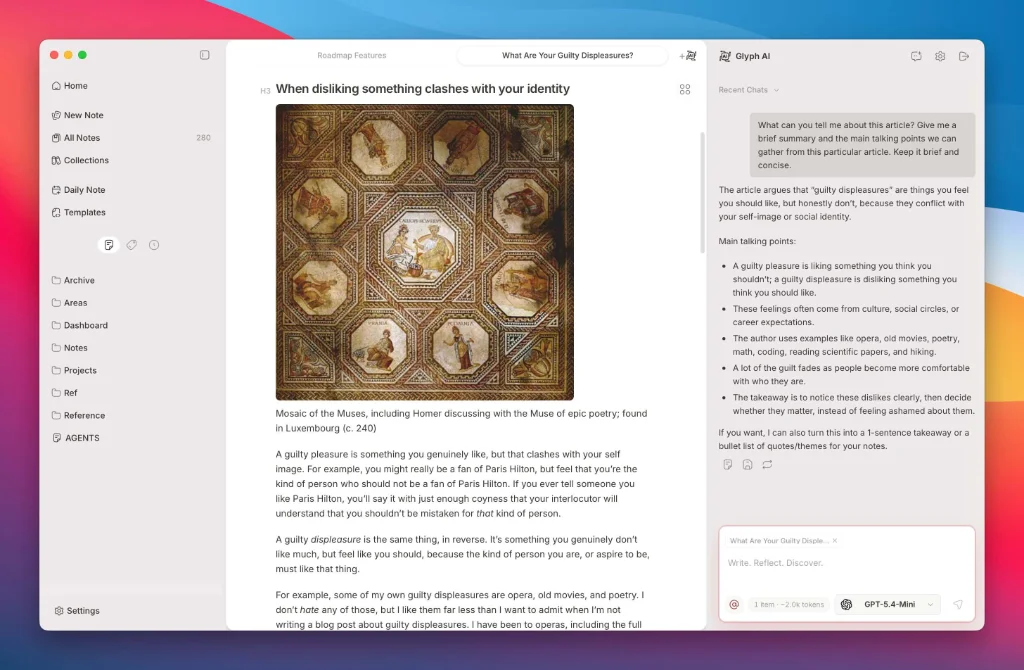This screenshot has width=1024, height=670.
Task: Expand the Projects folder in sidebar
Action: (80, 370)
